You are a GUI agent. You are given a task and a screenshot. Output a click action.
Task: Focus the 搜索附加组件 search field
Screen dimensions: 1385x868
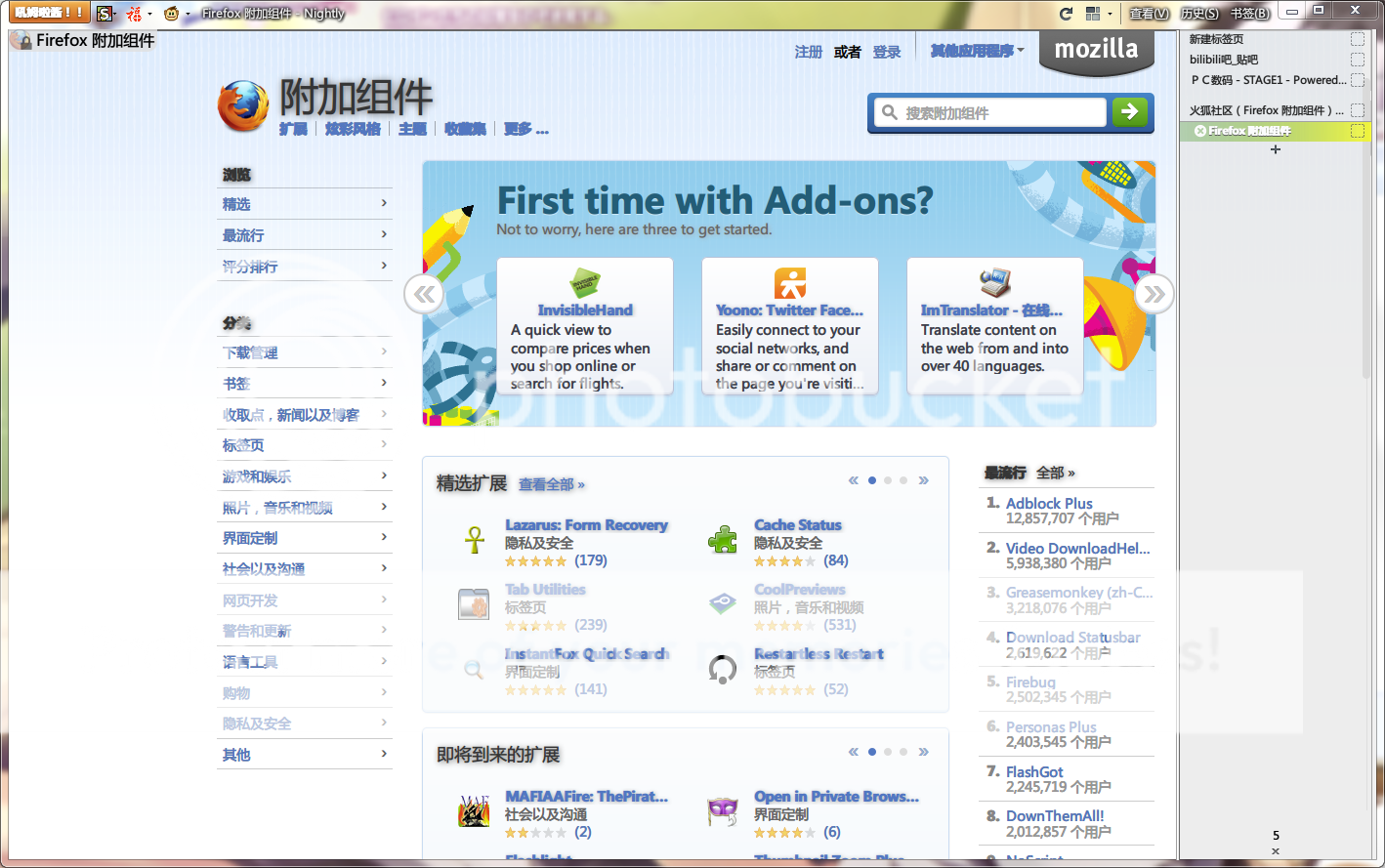click(x=989, y=112)
